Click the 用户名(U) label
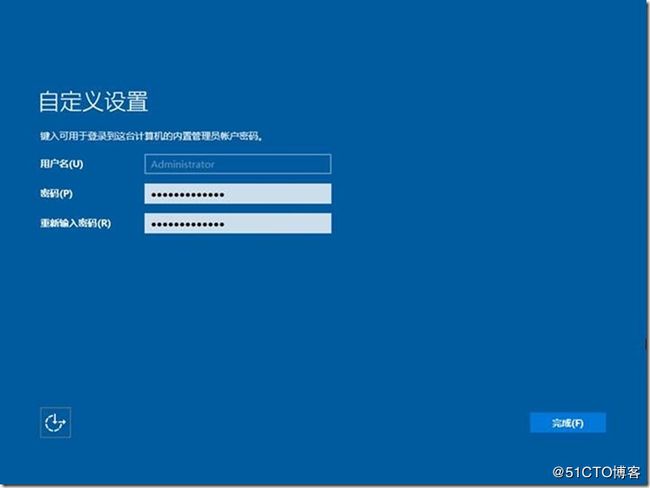Image resolution: width=650 pixels, height=488 pixels. pos(62,164)
